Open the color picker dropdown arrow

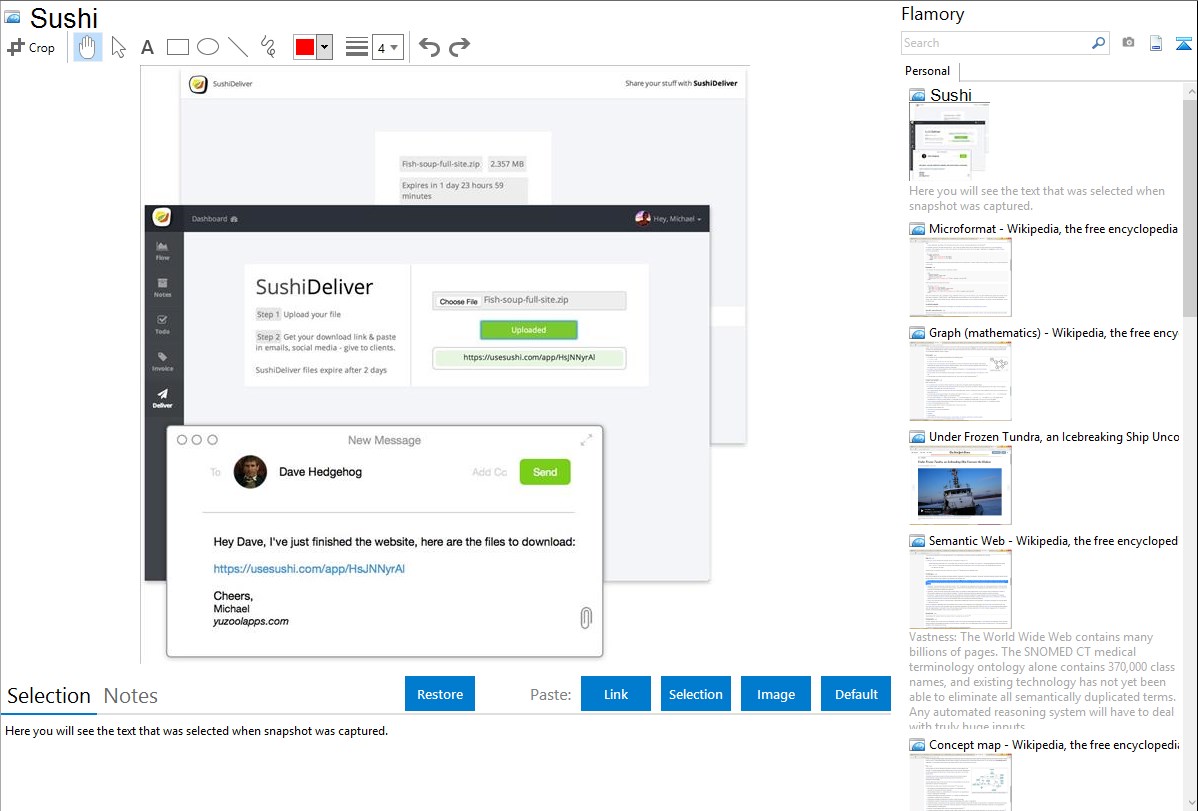[x=324, y=47]
